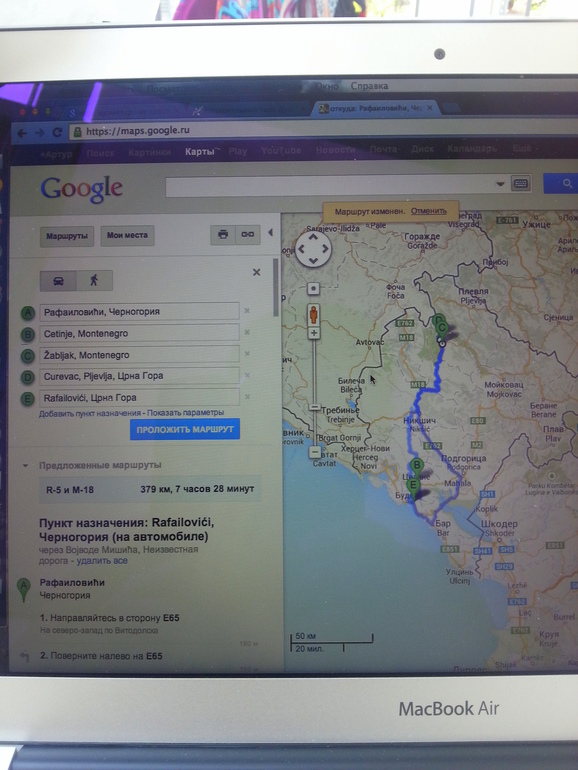Image resolution: width=578 pixels, height=770 pixels.
Task: Click destination D field Curevac, Pljevlja
Action: pos(139,376)
